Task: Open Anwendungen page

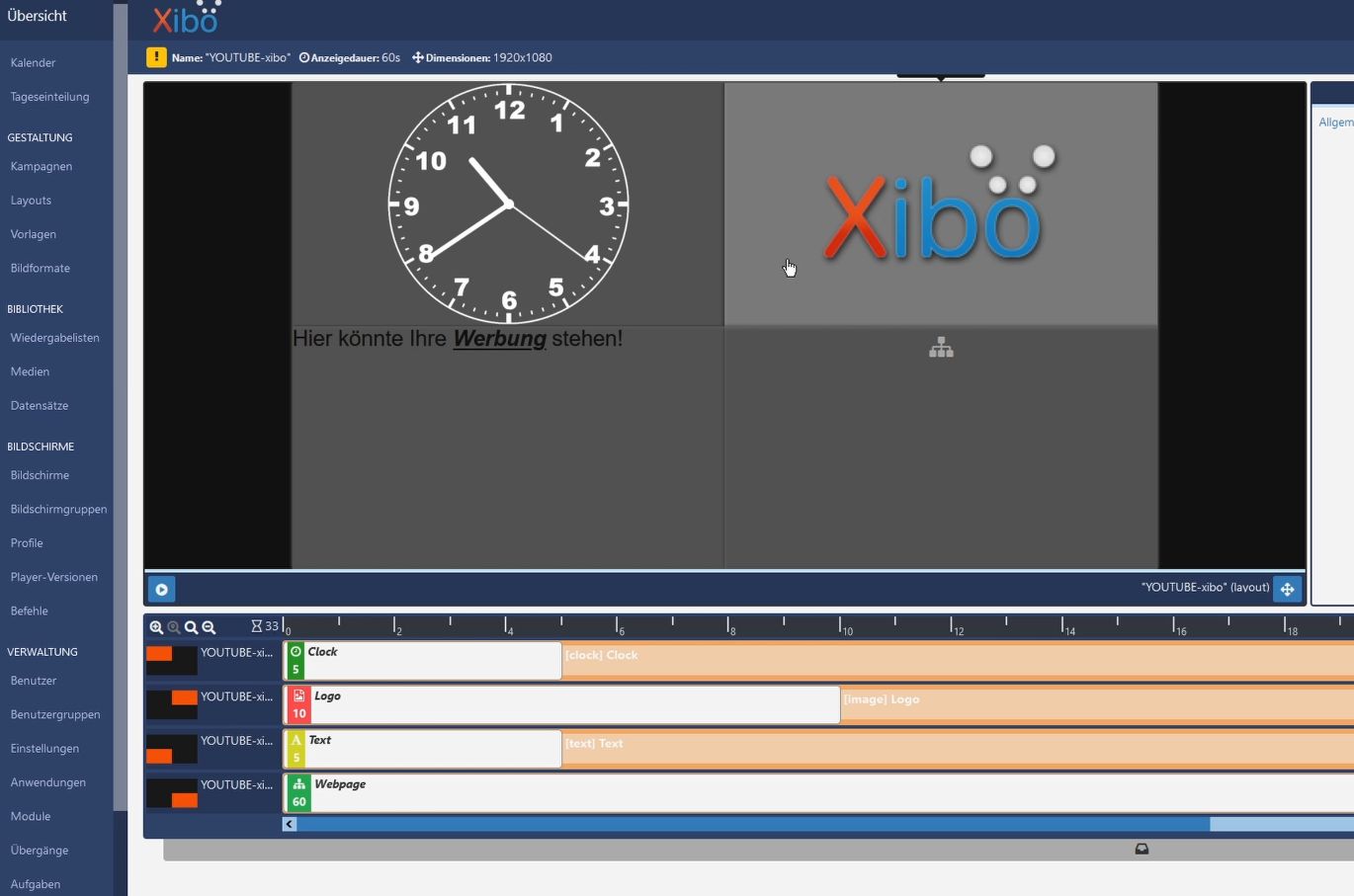Action: 48,782
